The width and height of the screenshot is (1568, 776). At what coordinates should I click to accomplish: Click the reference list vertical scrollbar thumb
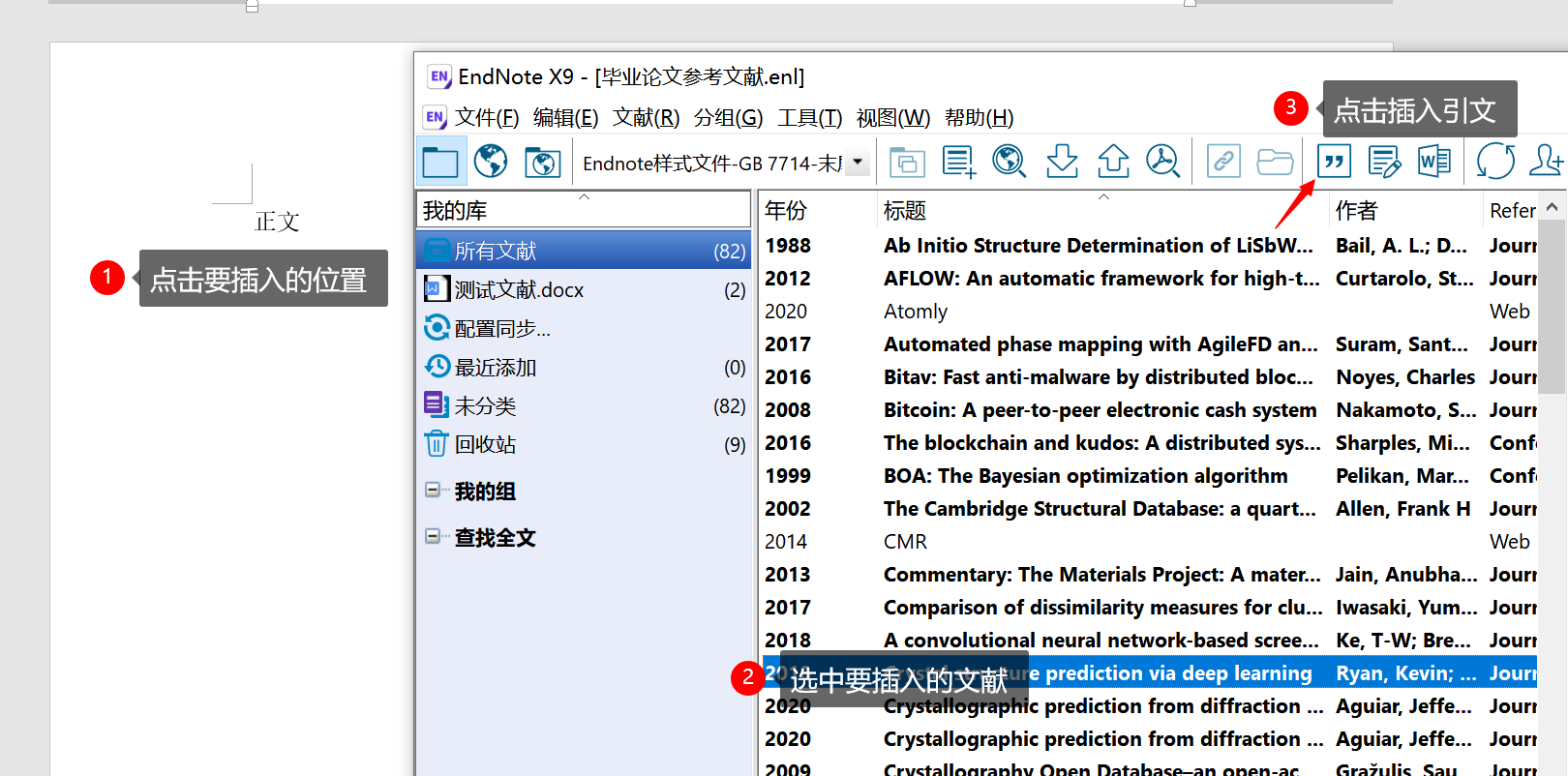pos(1553,306)
